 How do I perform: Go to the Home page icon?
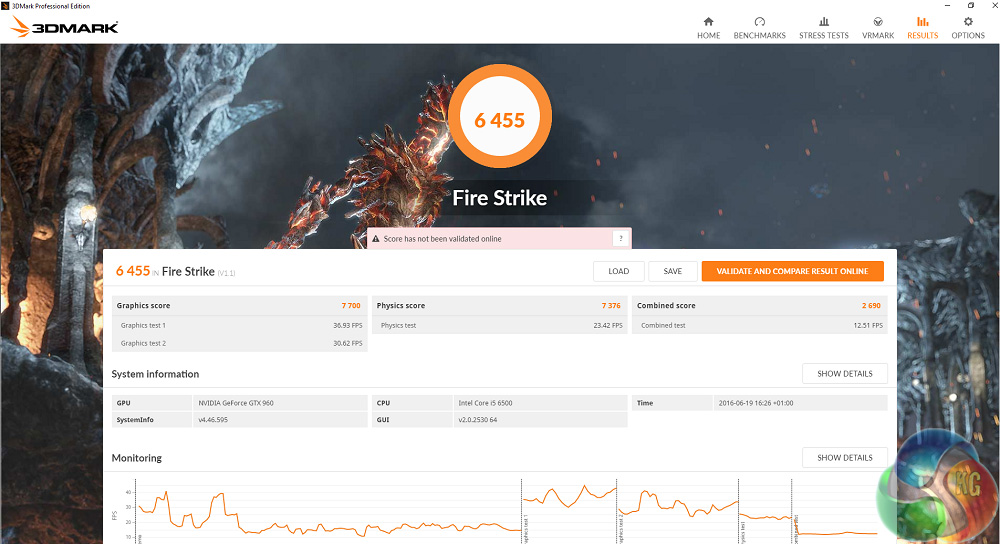[x=709, y=22]
